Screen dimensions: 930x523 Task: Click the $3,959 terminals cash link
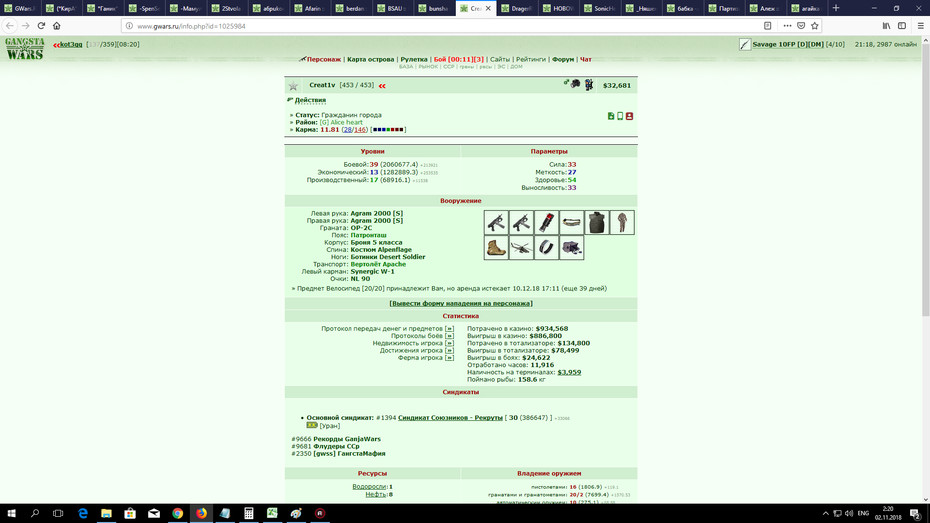[569, 372]
